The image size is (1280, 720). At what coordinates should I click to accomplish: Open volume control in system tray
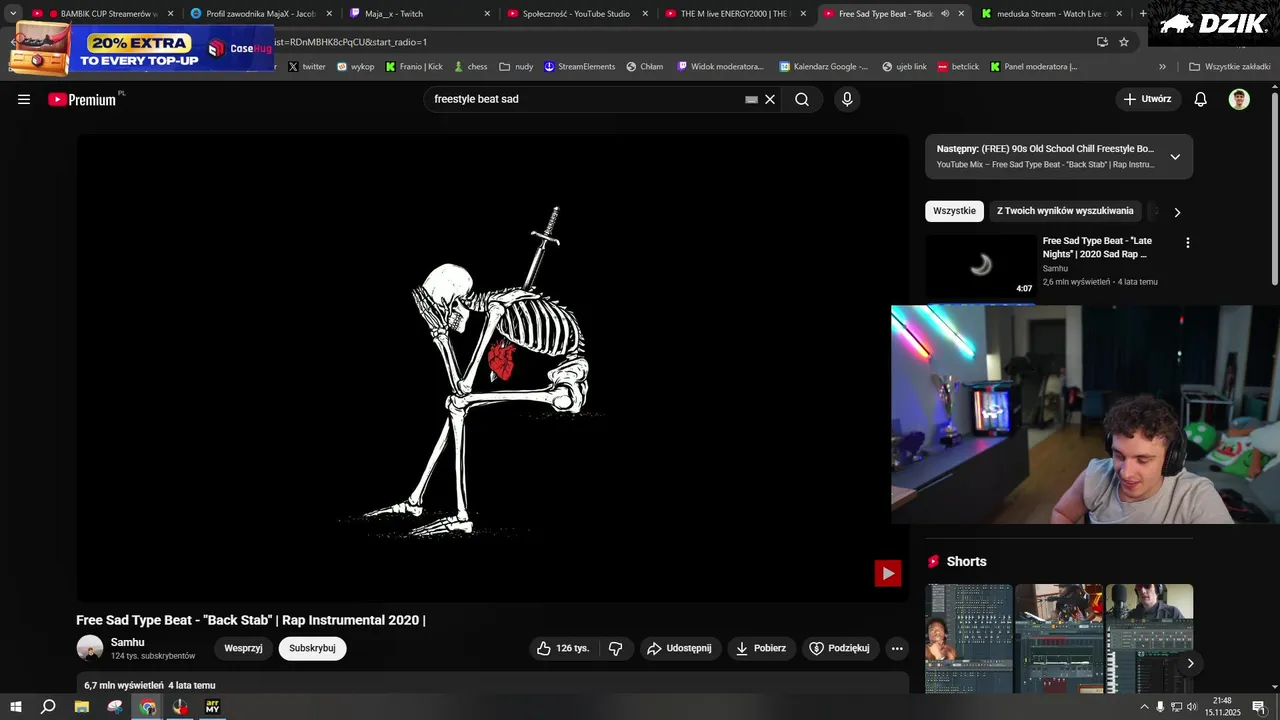1191,707
